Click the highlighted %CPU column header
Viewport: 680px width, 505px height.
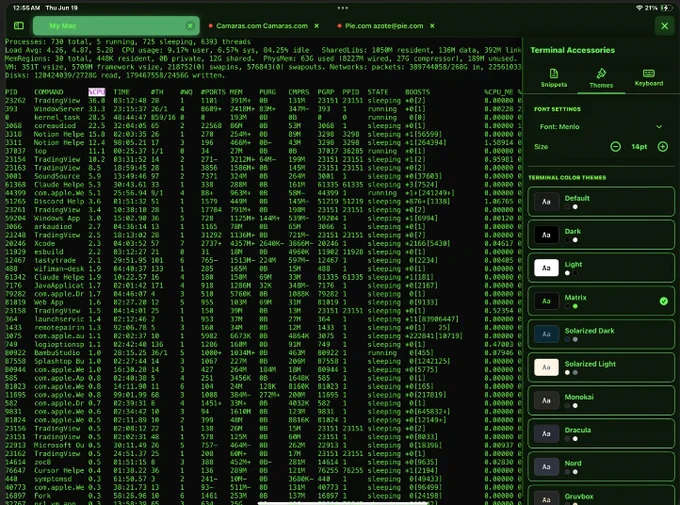(x=97, y=92)
